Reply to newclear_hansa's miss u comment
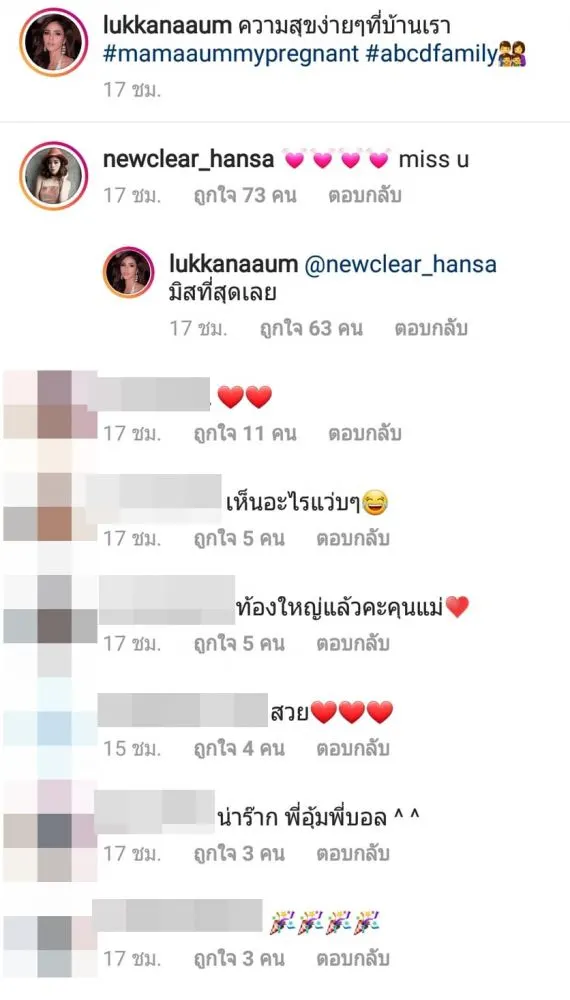Viewport: 570px width, 1000px height. tap(364, 195)
